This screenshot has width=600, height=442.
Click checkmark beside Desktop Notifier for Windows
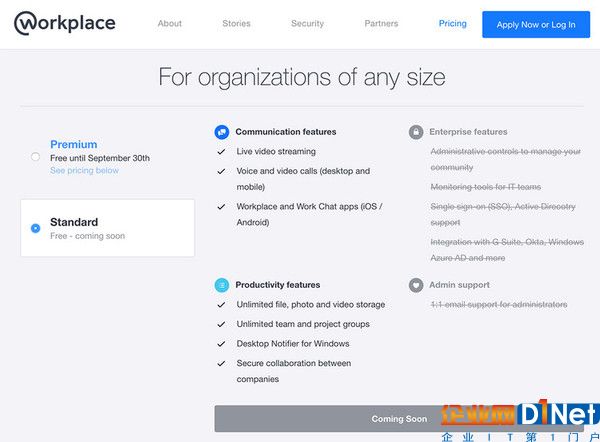coord(221,344)
